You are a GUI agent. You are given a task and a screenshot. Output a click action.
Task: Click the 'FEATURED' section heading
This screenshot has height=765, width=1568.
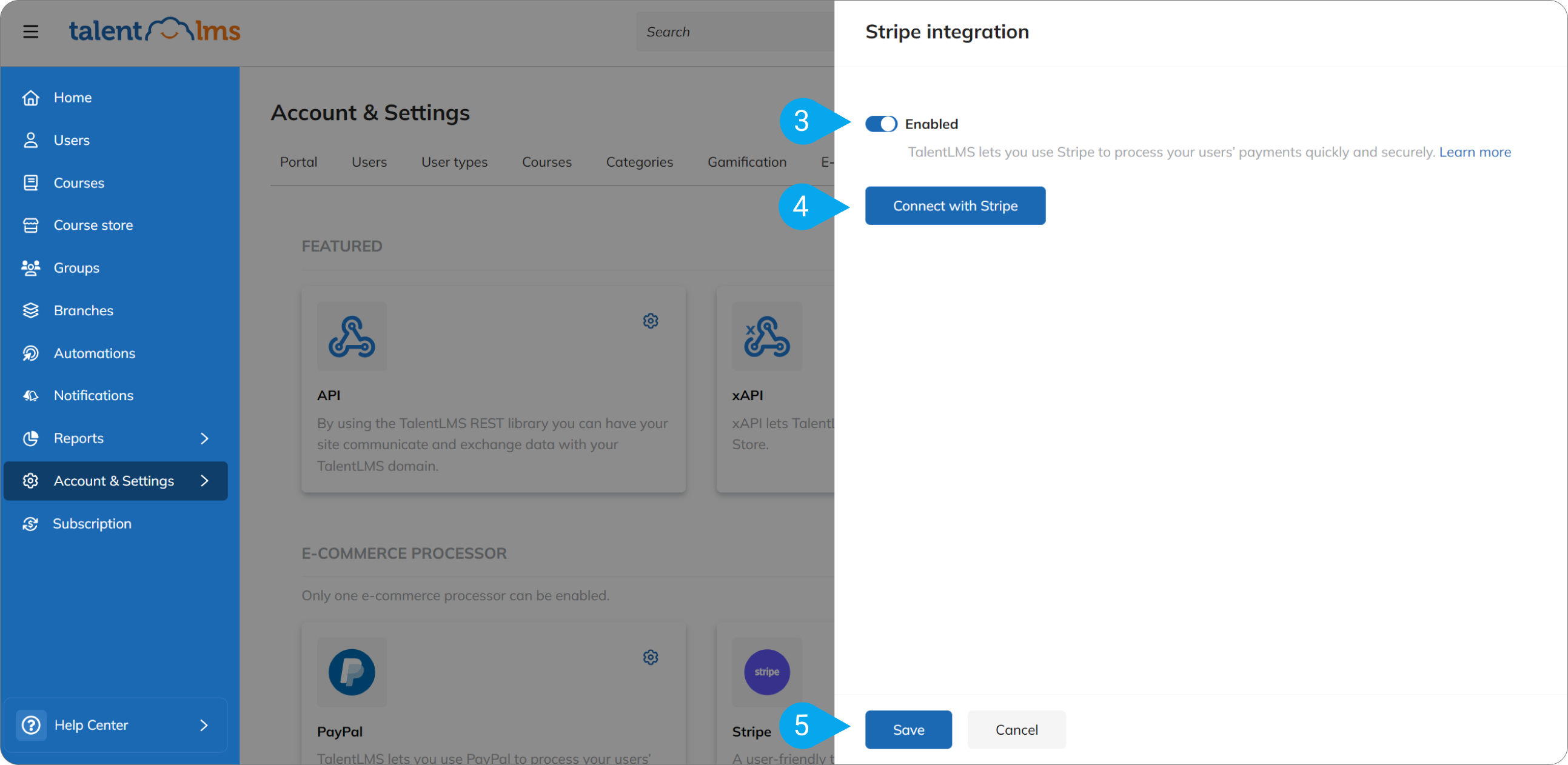coord(342,246)
